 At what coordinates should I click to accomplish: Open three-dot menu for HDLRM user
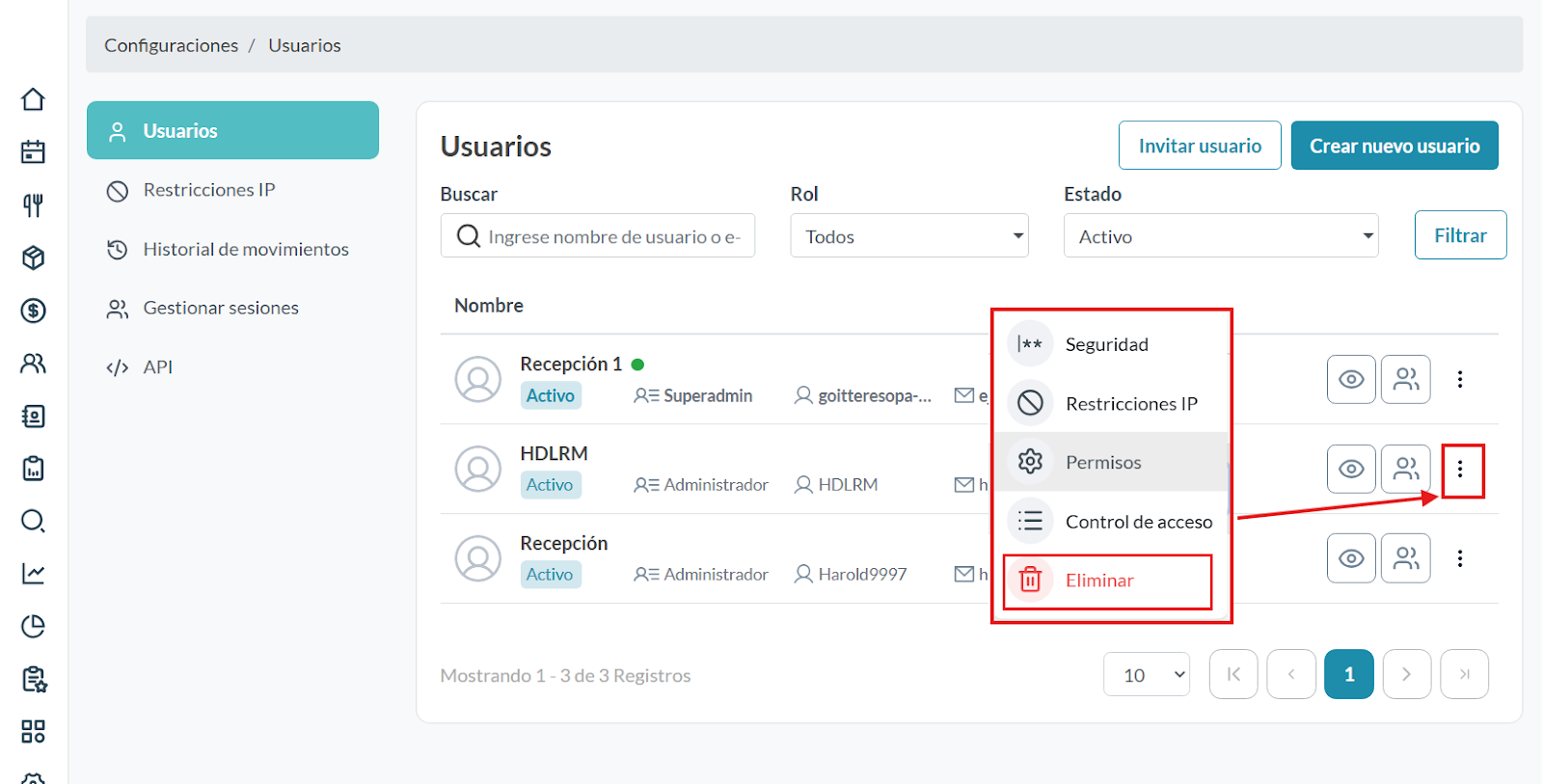pos(1460,469)
